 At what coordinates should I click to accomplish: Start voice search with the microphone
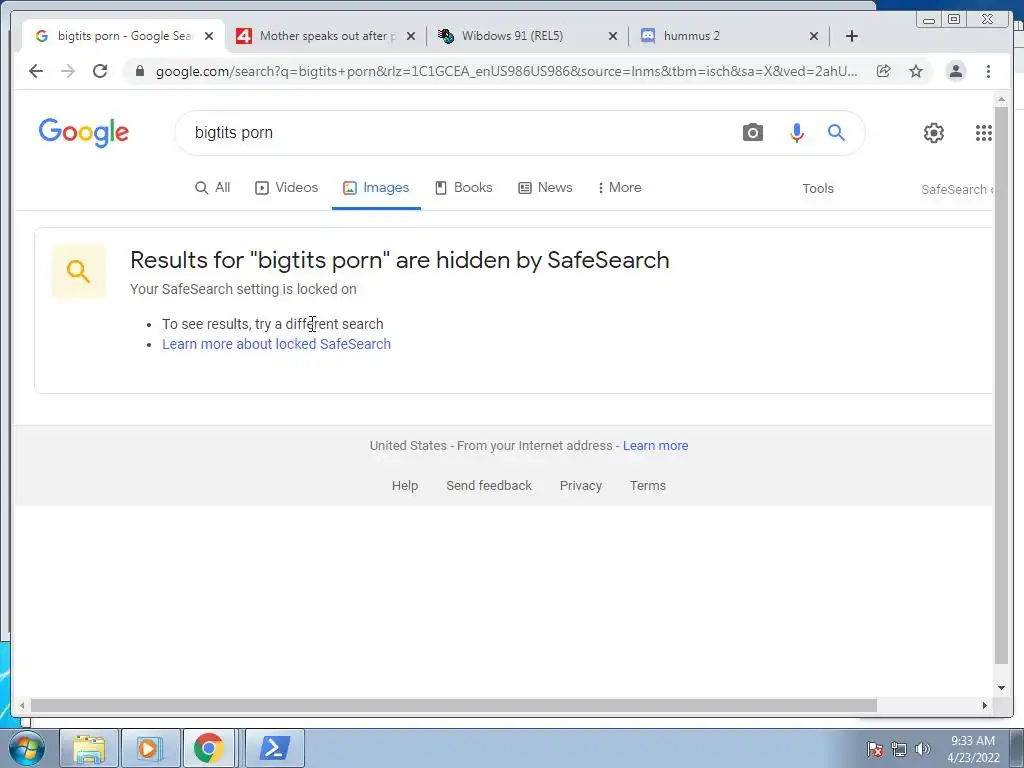click(796, 133)
